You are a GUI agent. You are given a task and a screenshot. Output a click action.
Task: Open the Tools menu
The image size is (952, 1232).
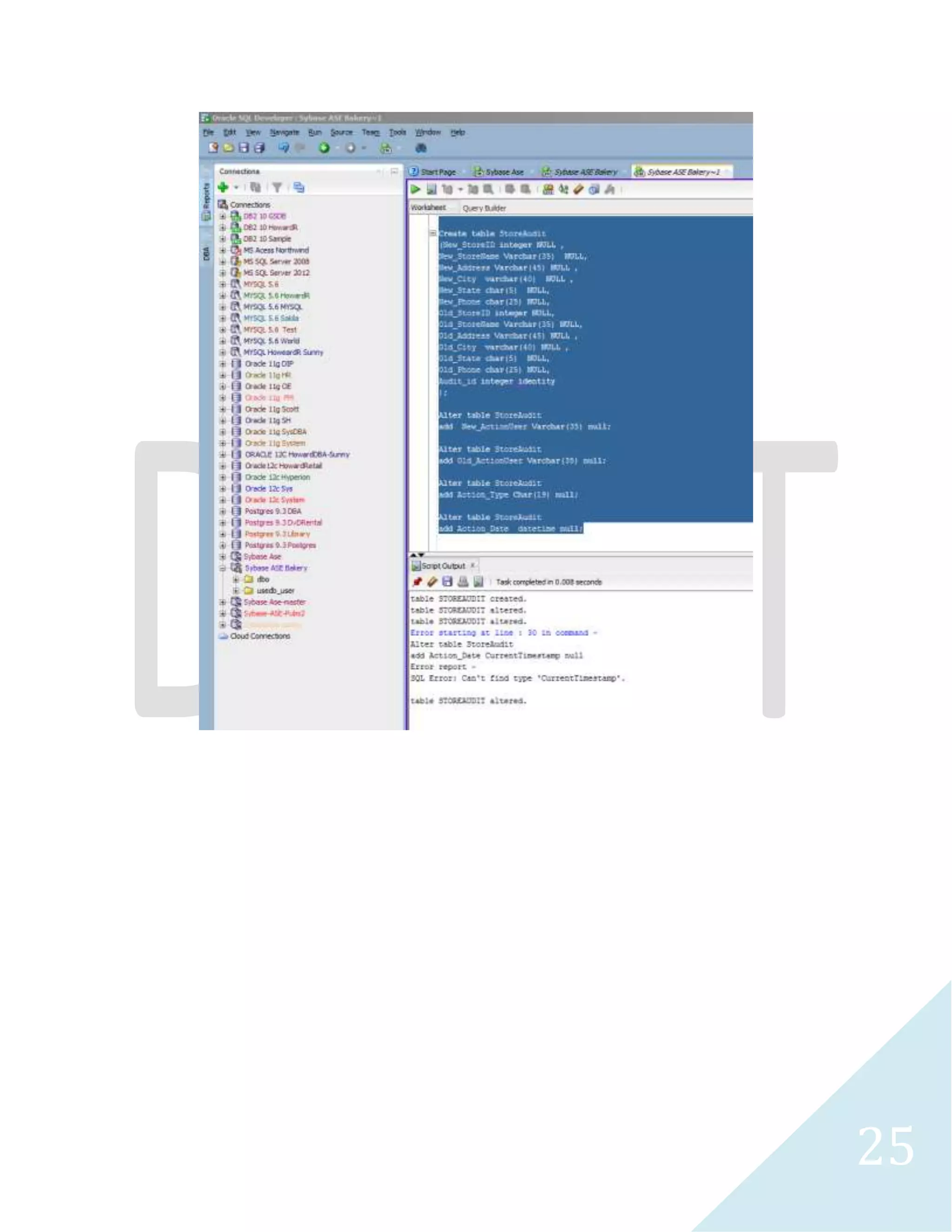(397, 132)
